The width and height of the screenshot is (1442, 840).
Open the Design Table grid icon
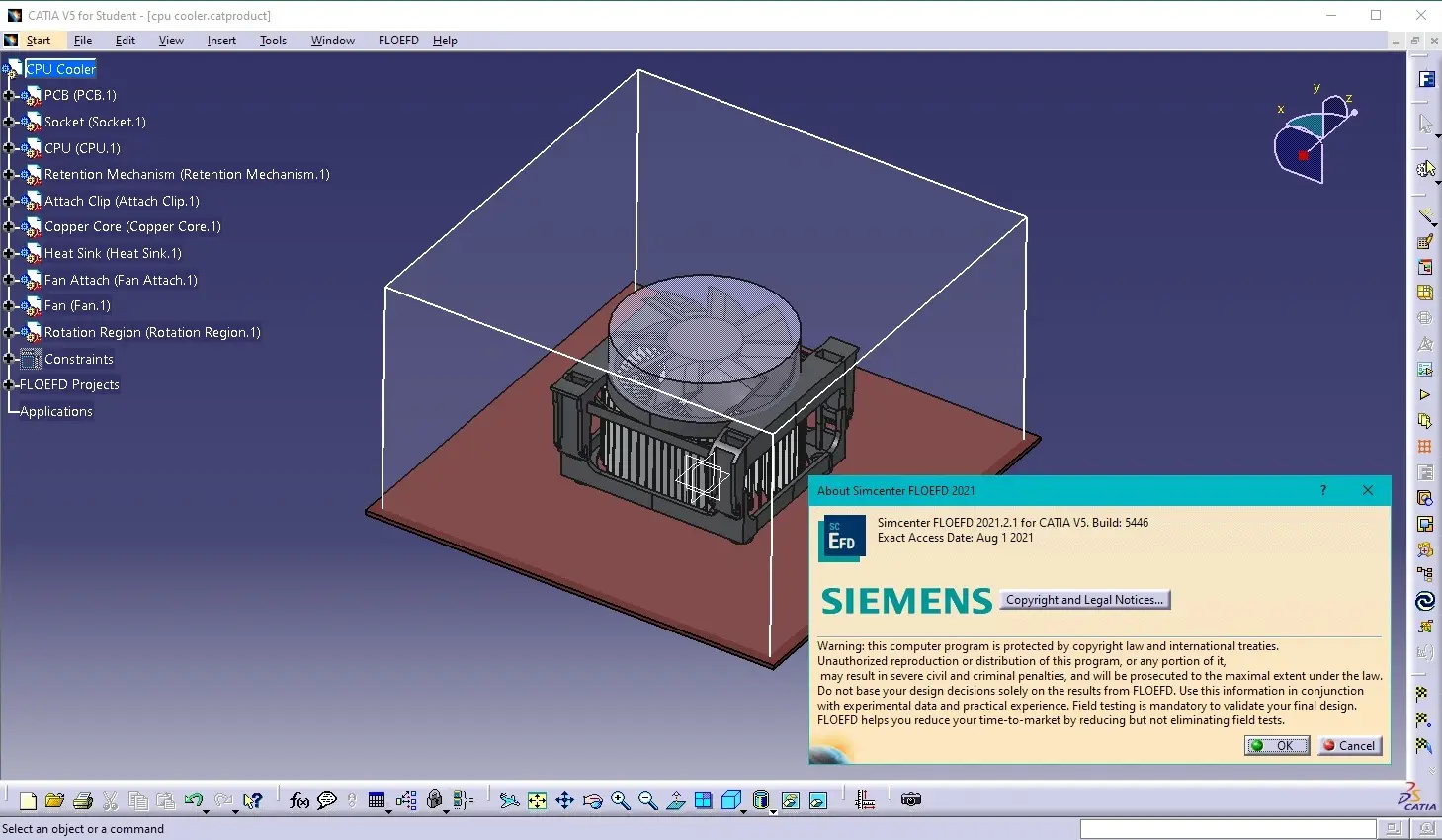[x=377, y=800]
